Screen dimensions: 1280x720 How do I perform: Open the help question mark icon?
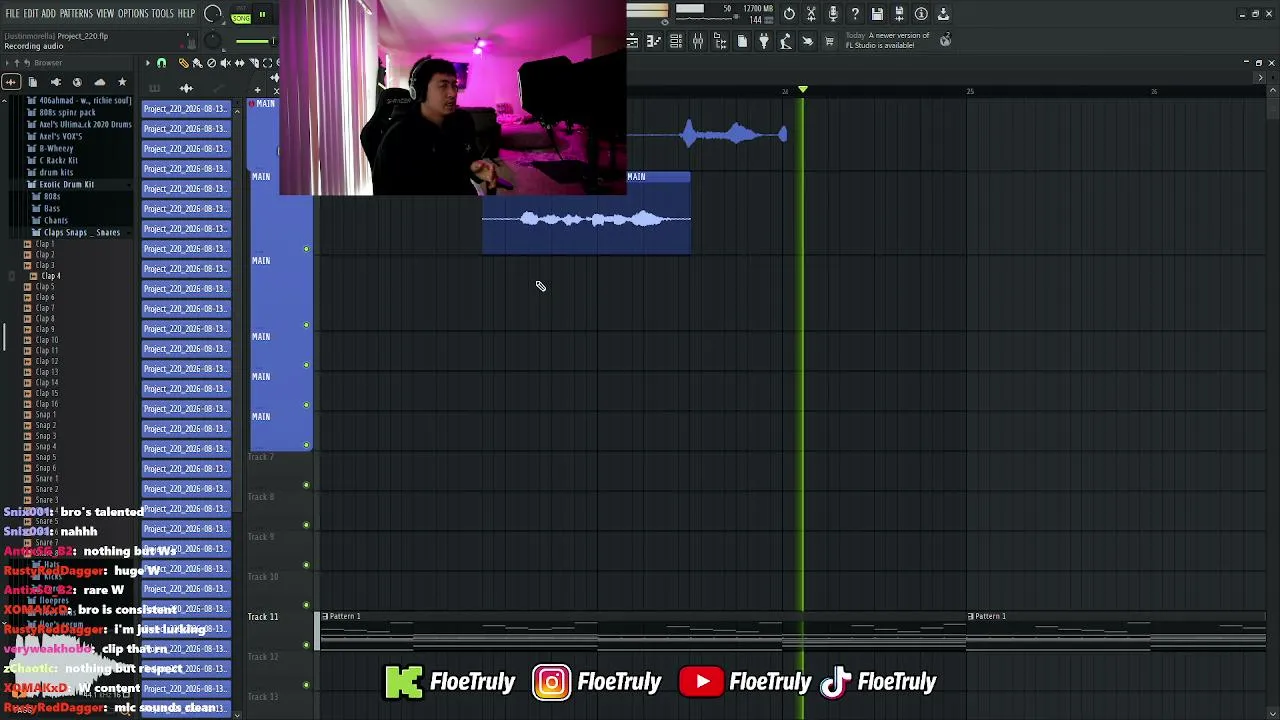click(855, 14)
